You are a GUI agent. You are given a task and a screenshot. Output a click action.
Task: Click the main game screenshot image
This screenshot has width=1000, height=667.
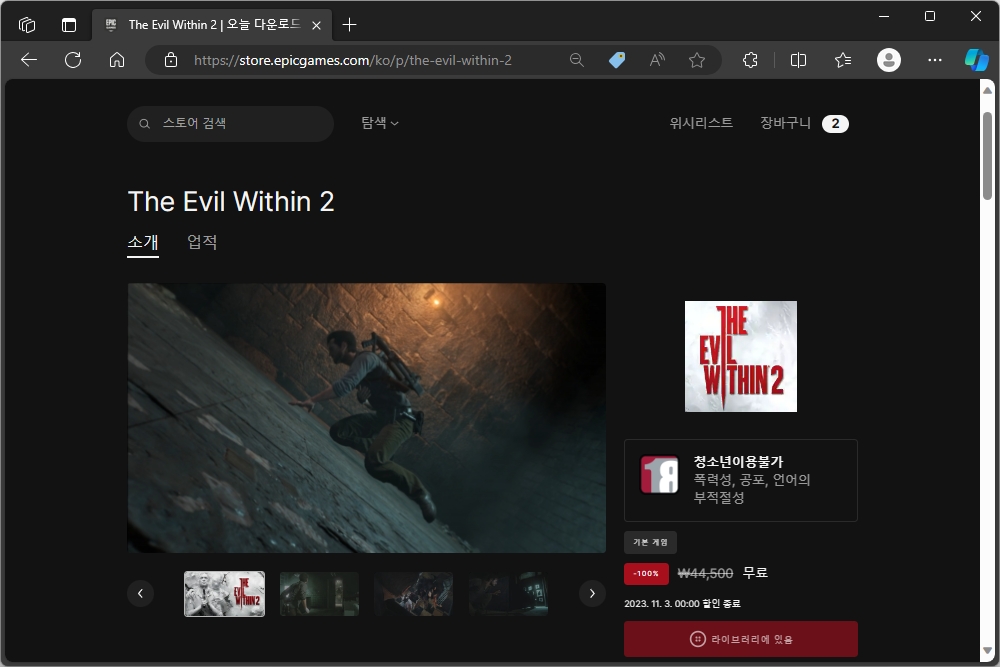click(367, 418)
